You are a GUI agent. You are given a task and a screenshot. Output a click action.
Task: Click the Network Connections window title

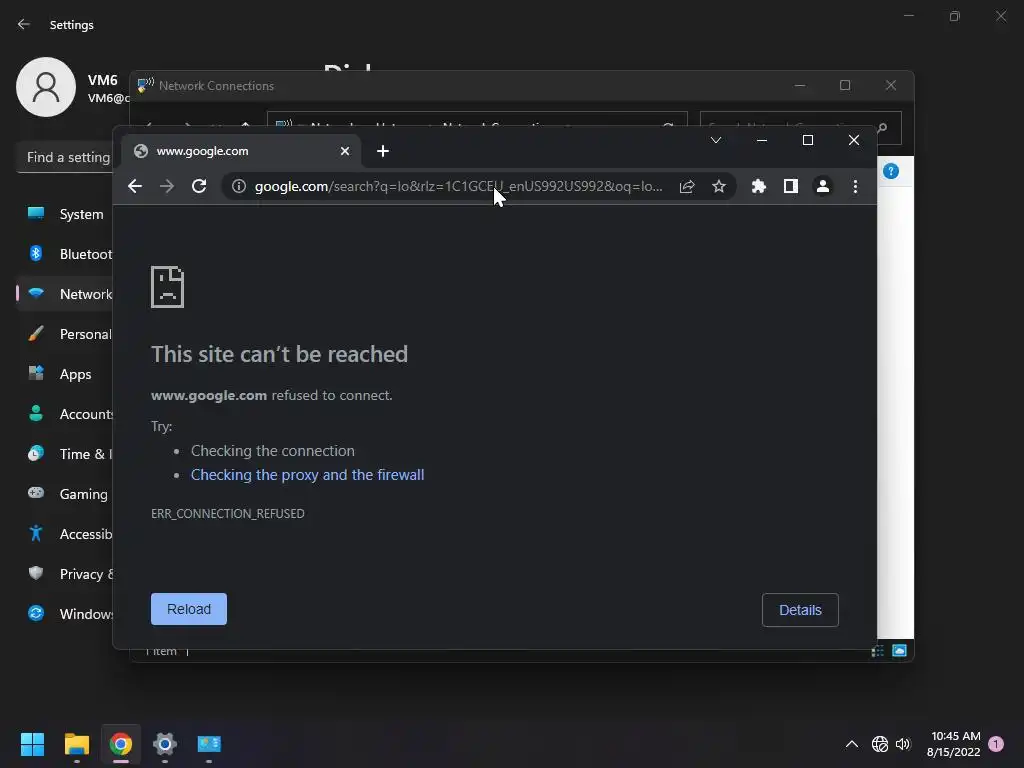pos(216,86)
